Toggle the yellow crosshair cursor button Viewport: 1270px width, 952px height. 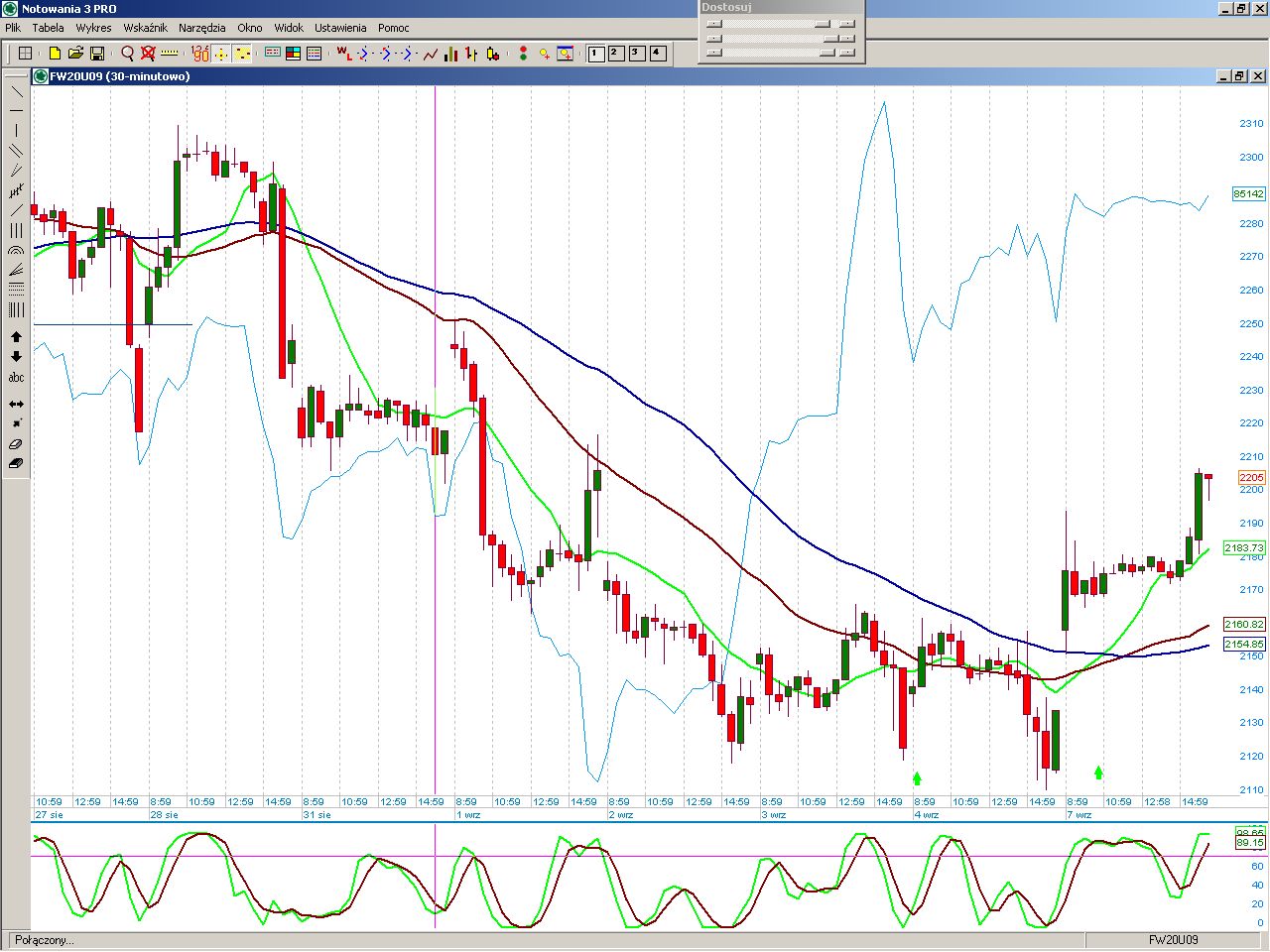pos(221,54)
